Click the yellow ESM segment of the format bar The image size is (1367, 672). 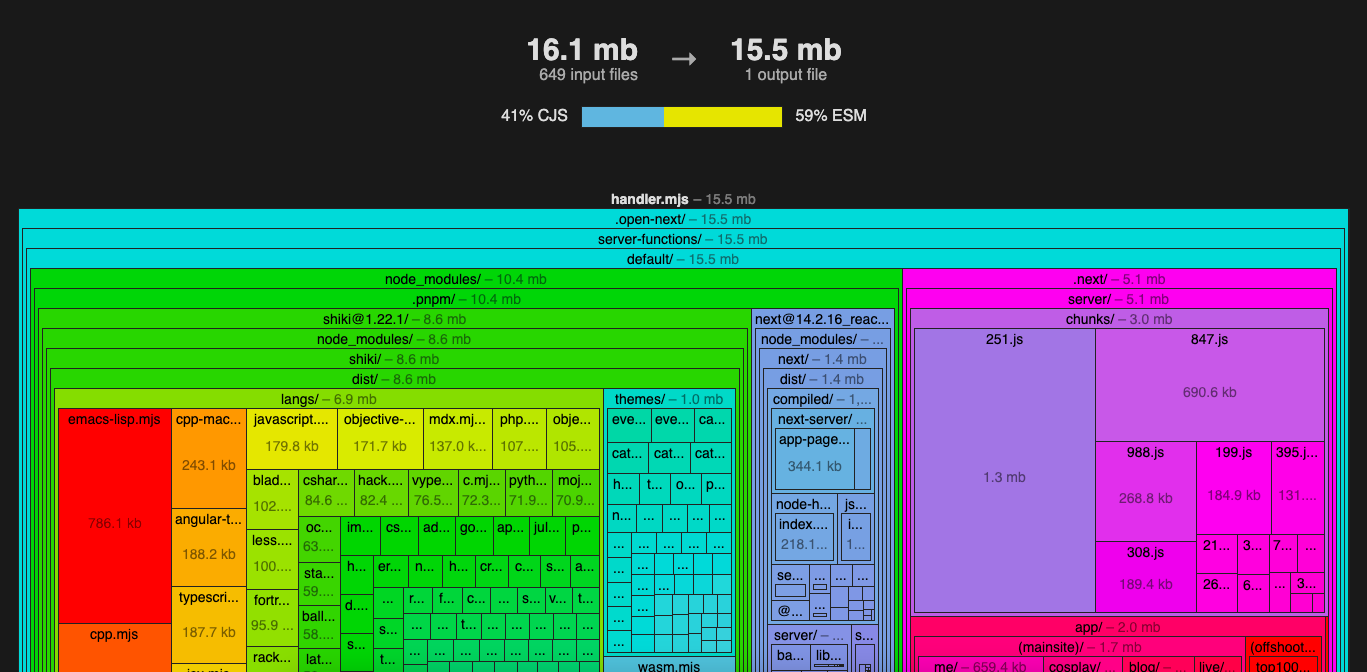point(723,116)
